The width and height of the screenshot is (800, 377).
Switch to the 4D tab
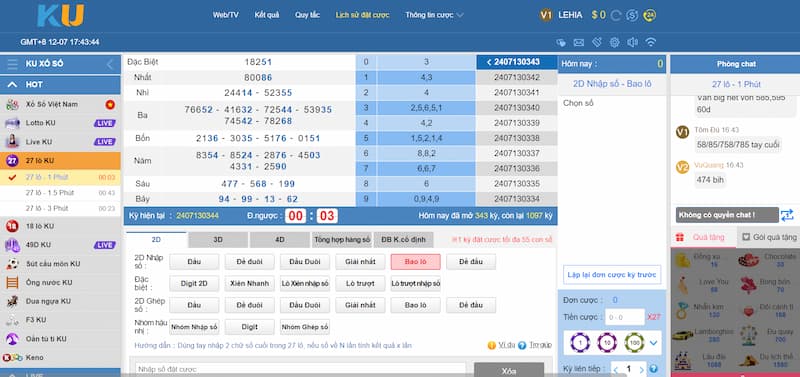pyautogui.click(x=280, y=240)
